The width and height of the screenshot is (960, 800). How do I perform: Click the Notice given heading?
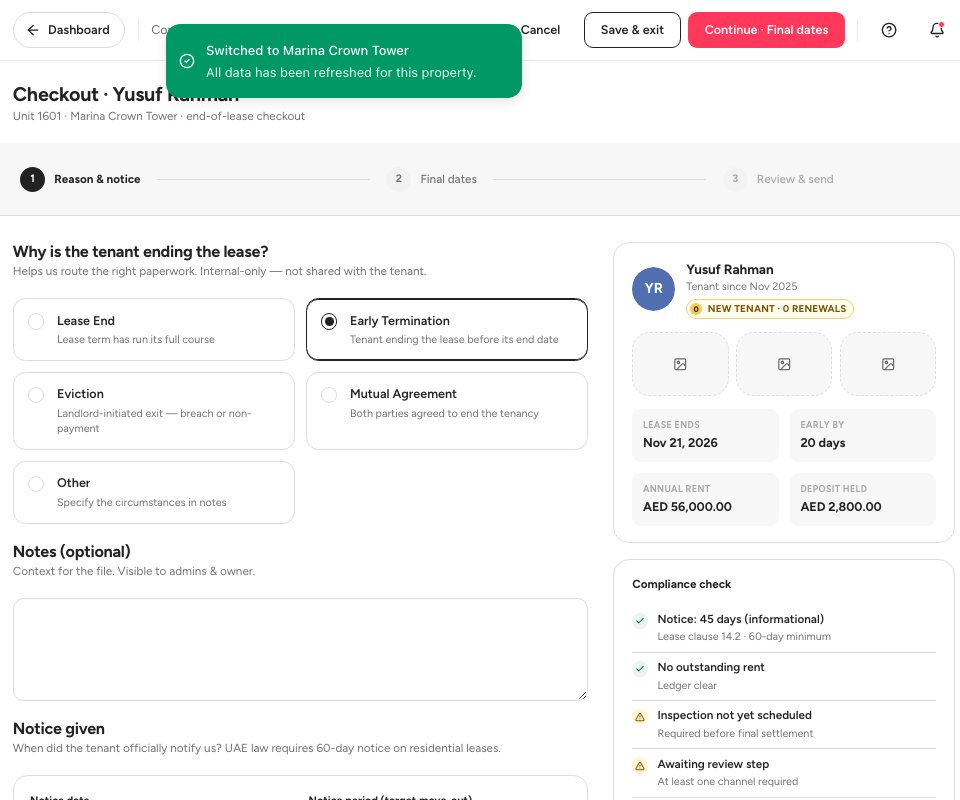click(59, 728)
